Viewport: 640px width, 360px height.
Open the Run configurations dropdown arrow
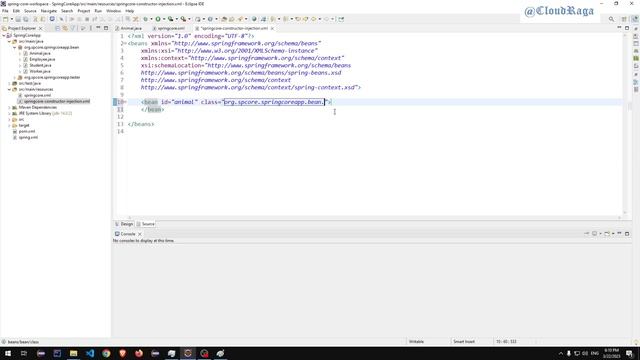(164, 19)
